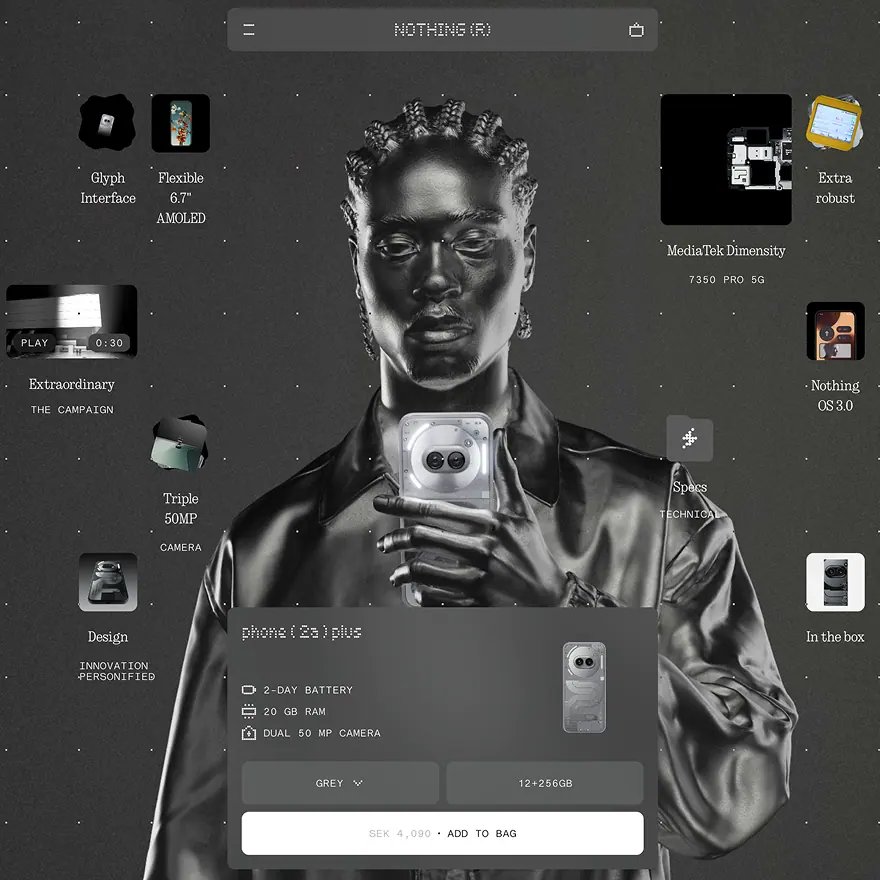Image resolution: width=880 pixels, height=880 pixels.
Task: Open the Design phone icon
Action: coord(108,582)
